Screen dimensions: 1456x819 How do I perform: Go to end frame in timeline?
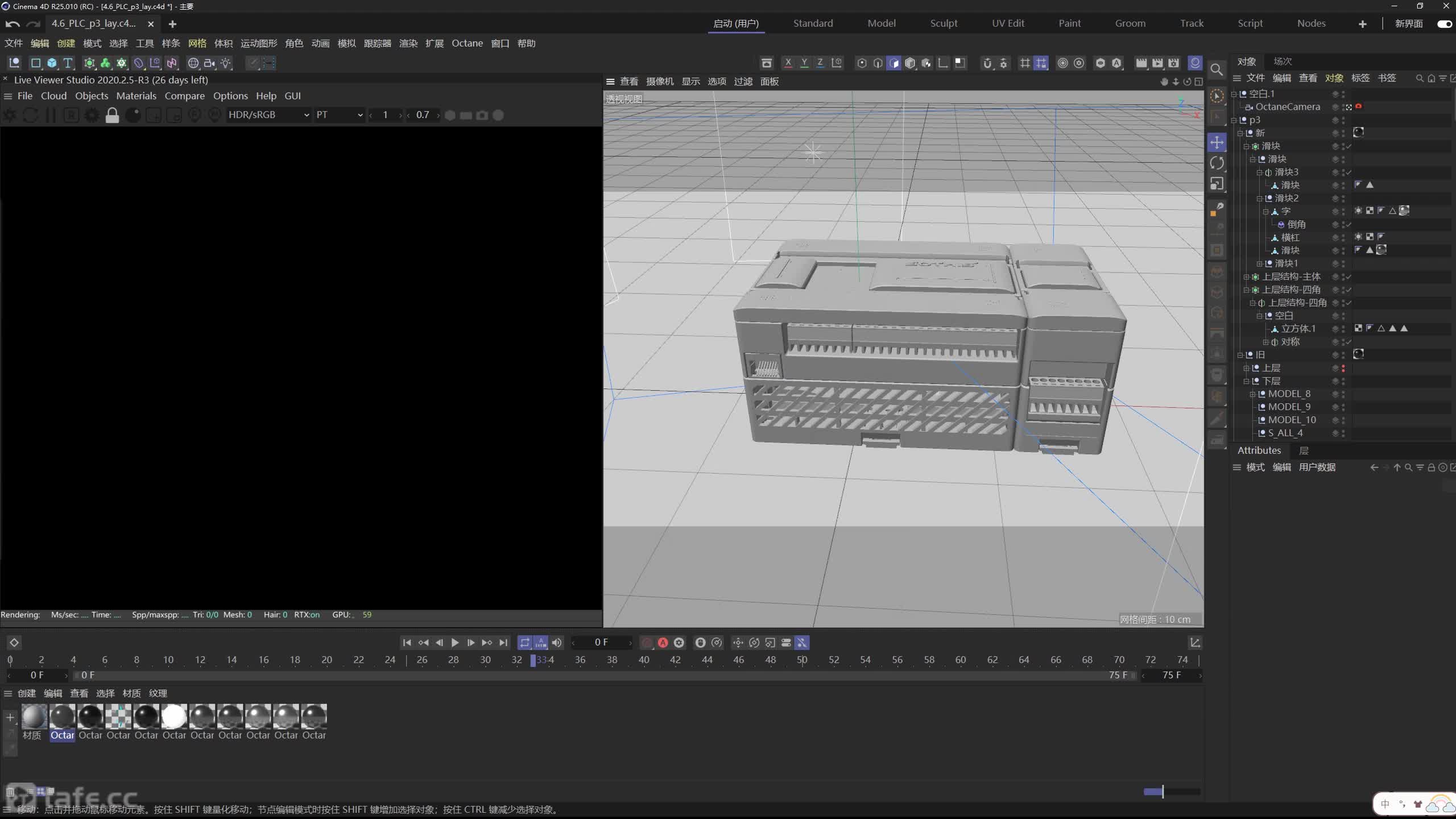pyautogui.click(x=503, y=643)
